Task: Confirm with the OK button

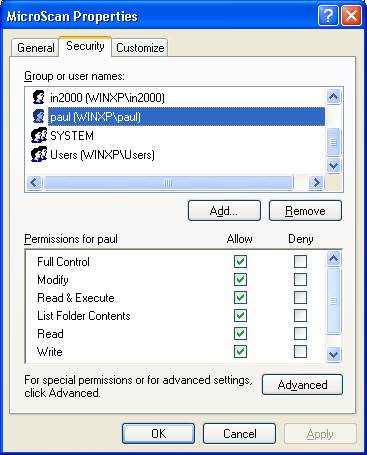Action: 158,434
